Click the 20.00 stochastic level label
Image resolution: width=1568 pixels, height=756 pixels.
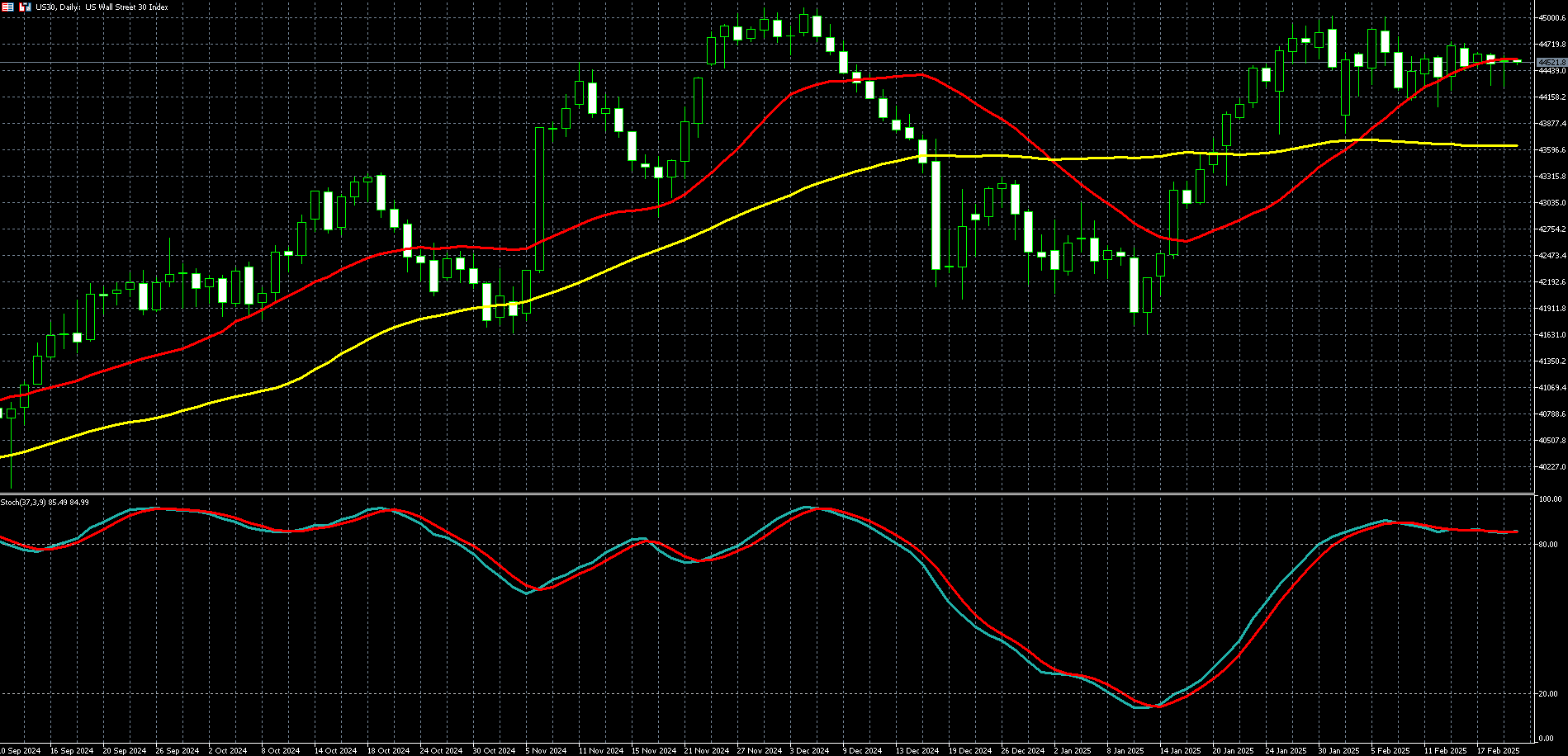[x=1548, y=694]
